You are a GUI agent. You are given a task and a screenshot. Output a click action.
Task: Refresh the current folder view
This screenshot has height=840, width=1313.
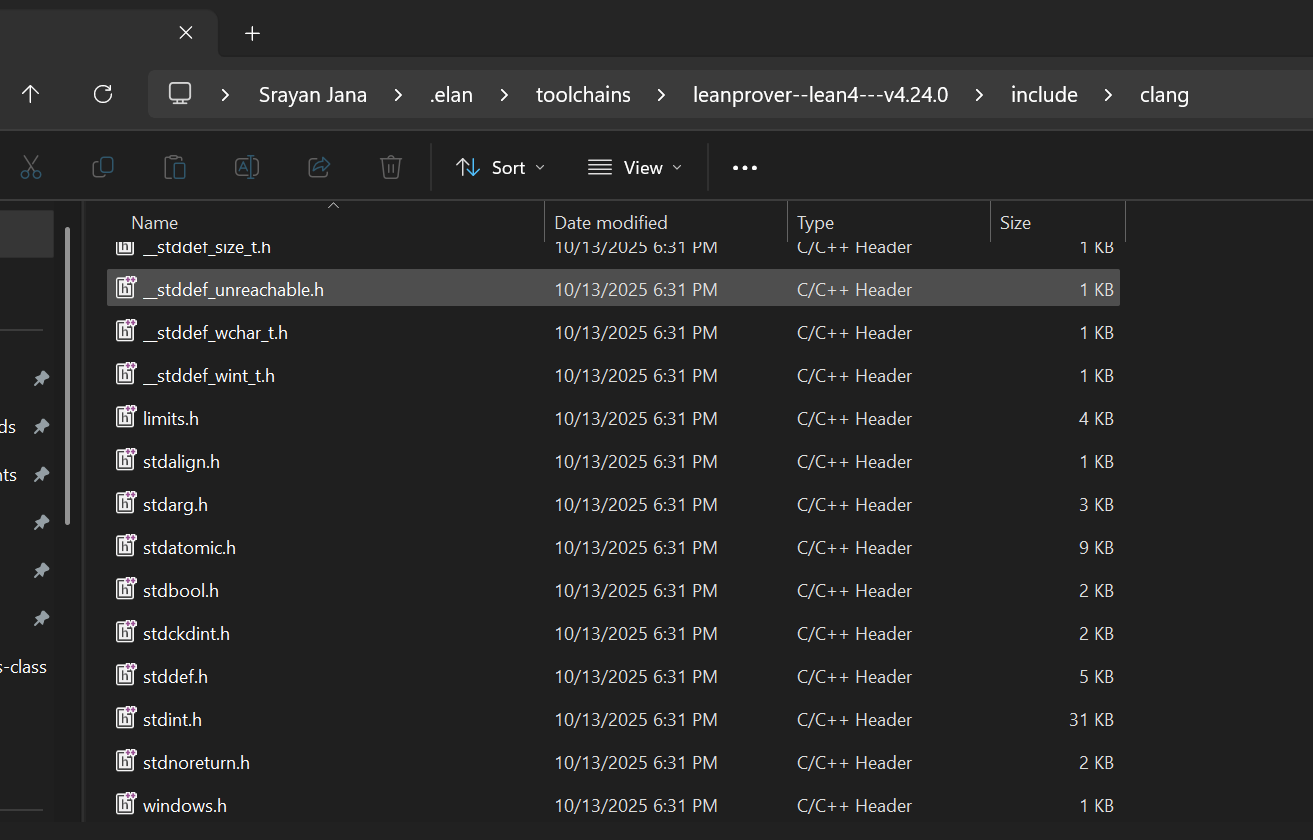pyautogui.click(x=102, y=94)
